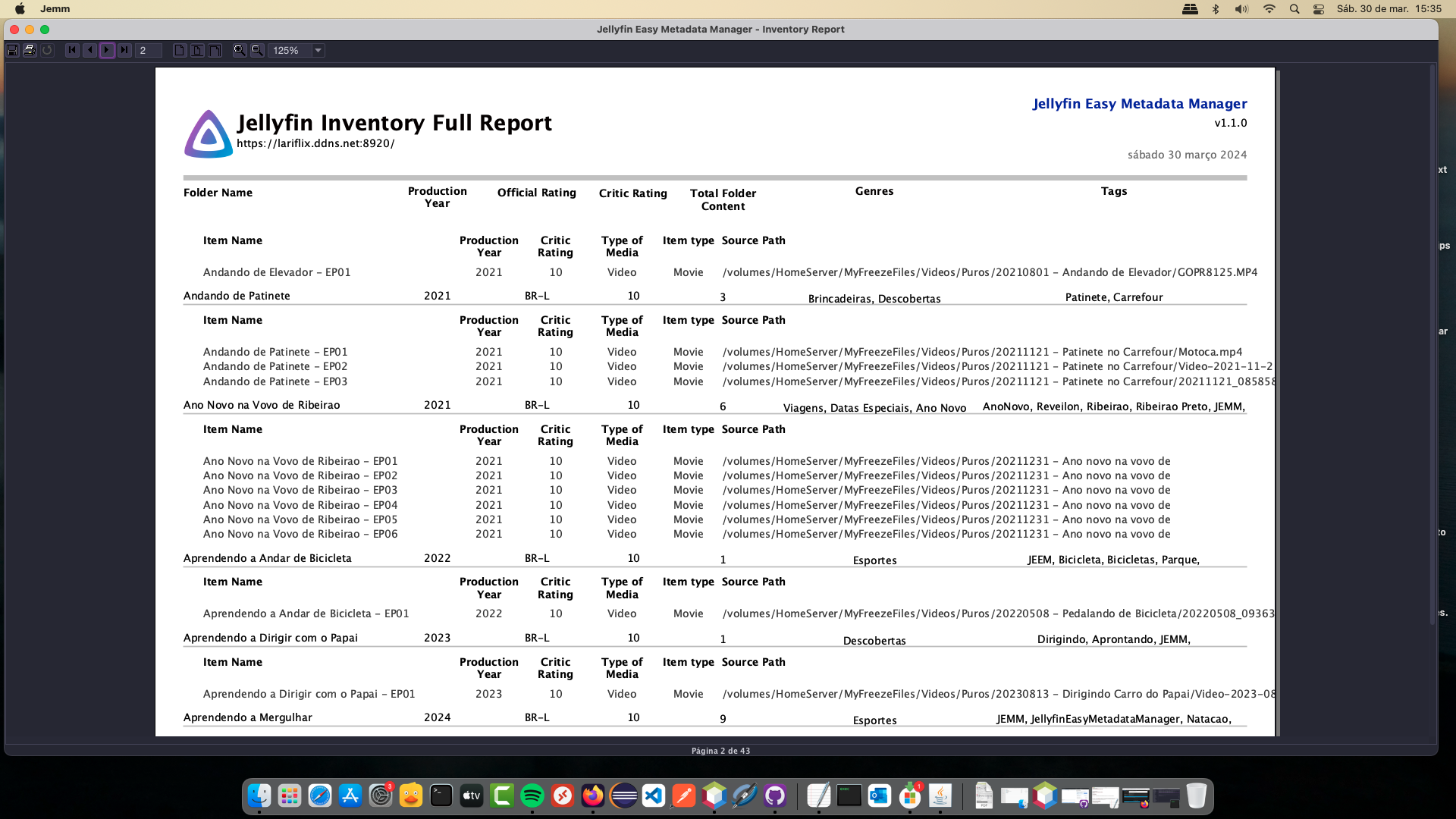Click the zoom in magnifier
This screenshot has height=819, width=1456.
pos(240,50)
